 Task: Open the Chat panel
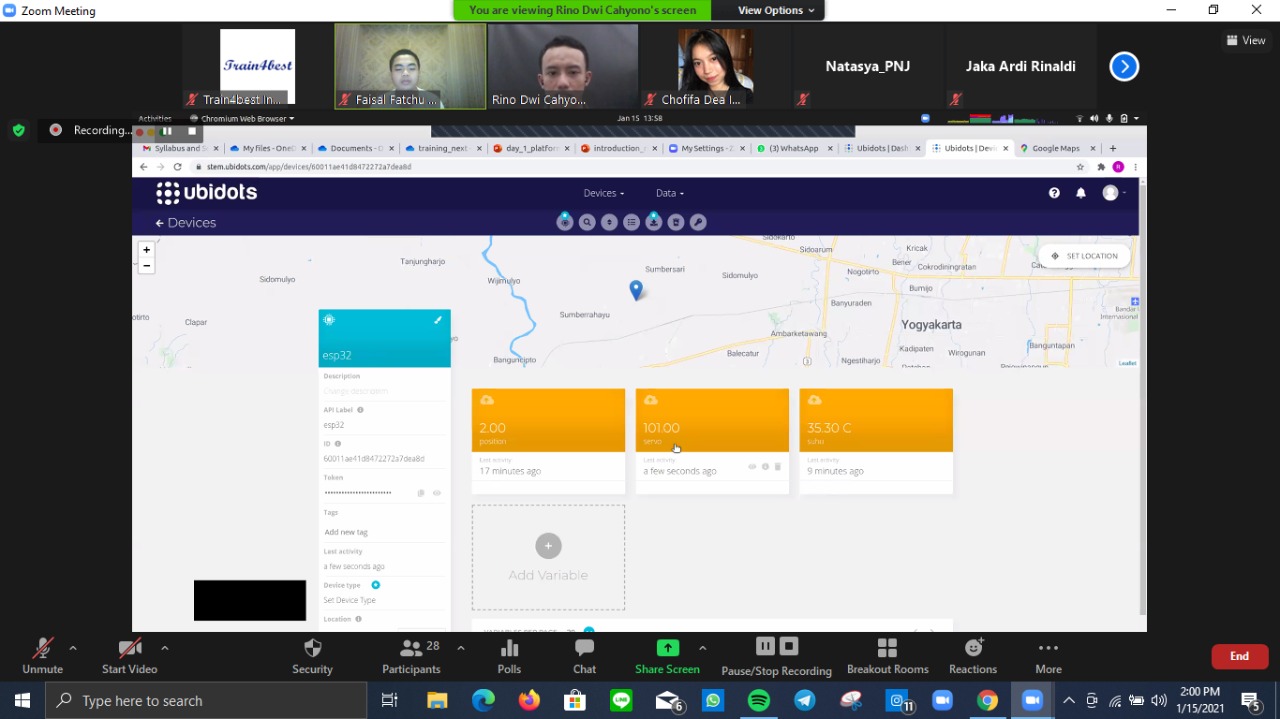click(x=584, y=656)
